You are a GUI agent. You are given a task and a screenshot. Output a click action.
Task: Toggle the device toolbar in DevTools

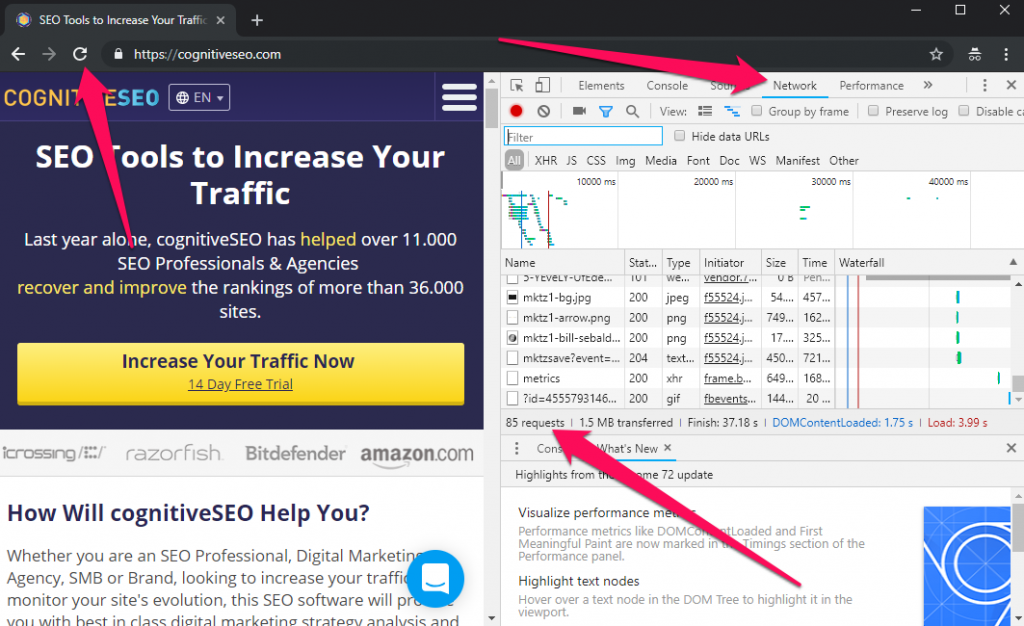pos(542,85)
